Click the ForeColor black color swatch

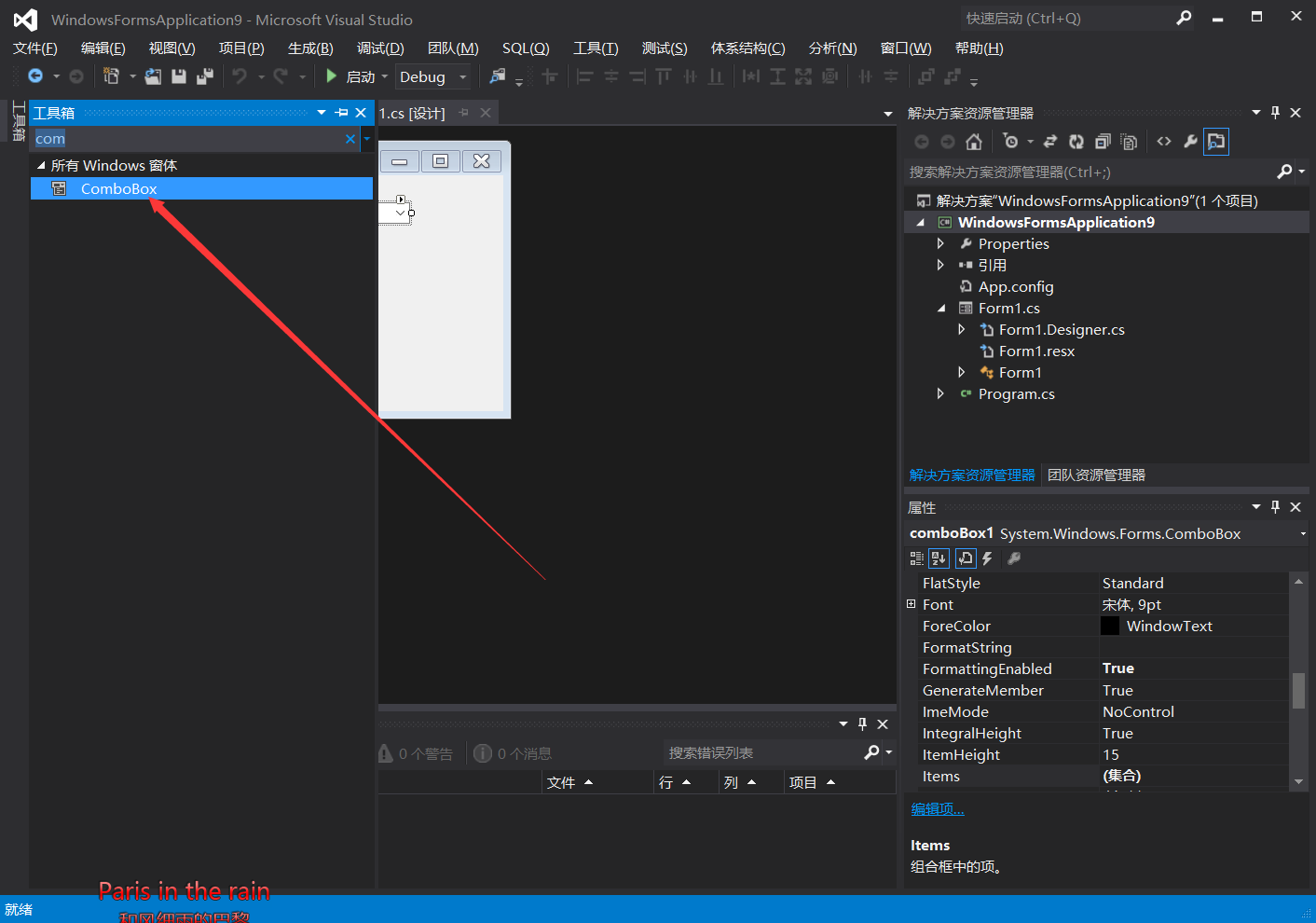pos(1110,626)
